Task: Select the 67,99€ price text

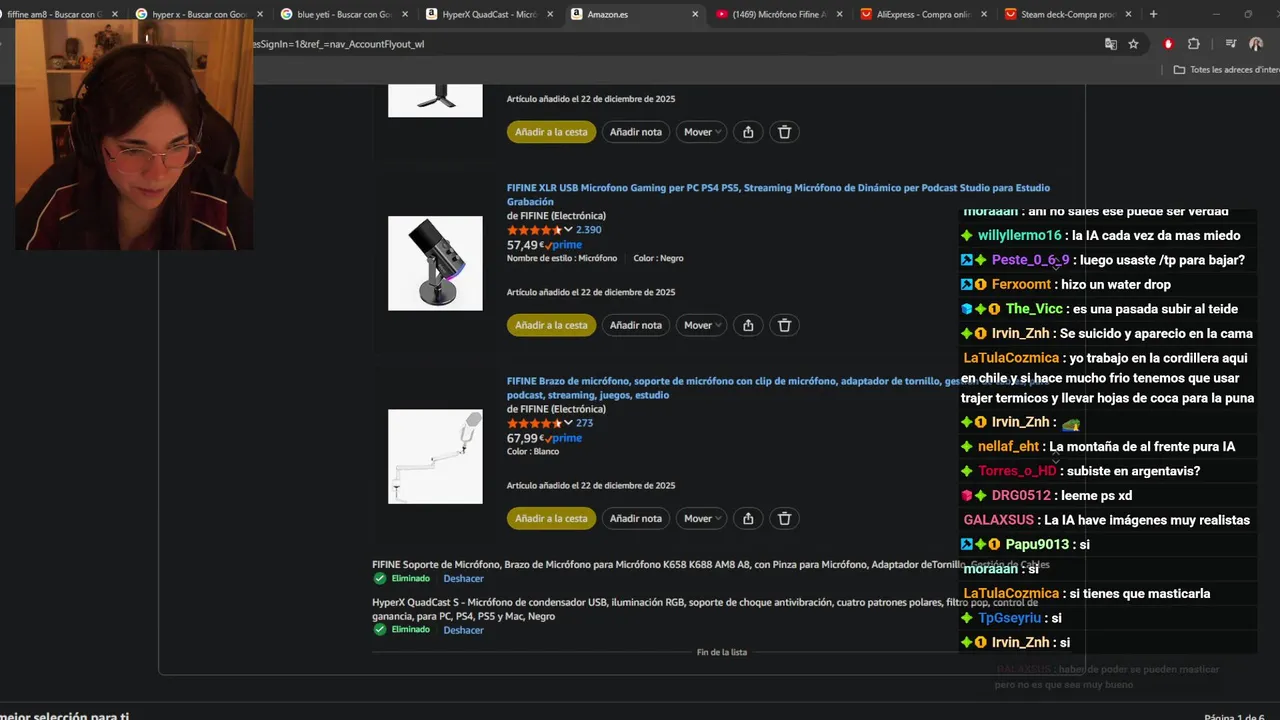Action: (x=526, y=438)
